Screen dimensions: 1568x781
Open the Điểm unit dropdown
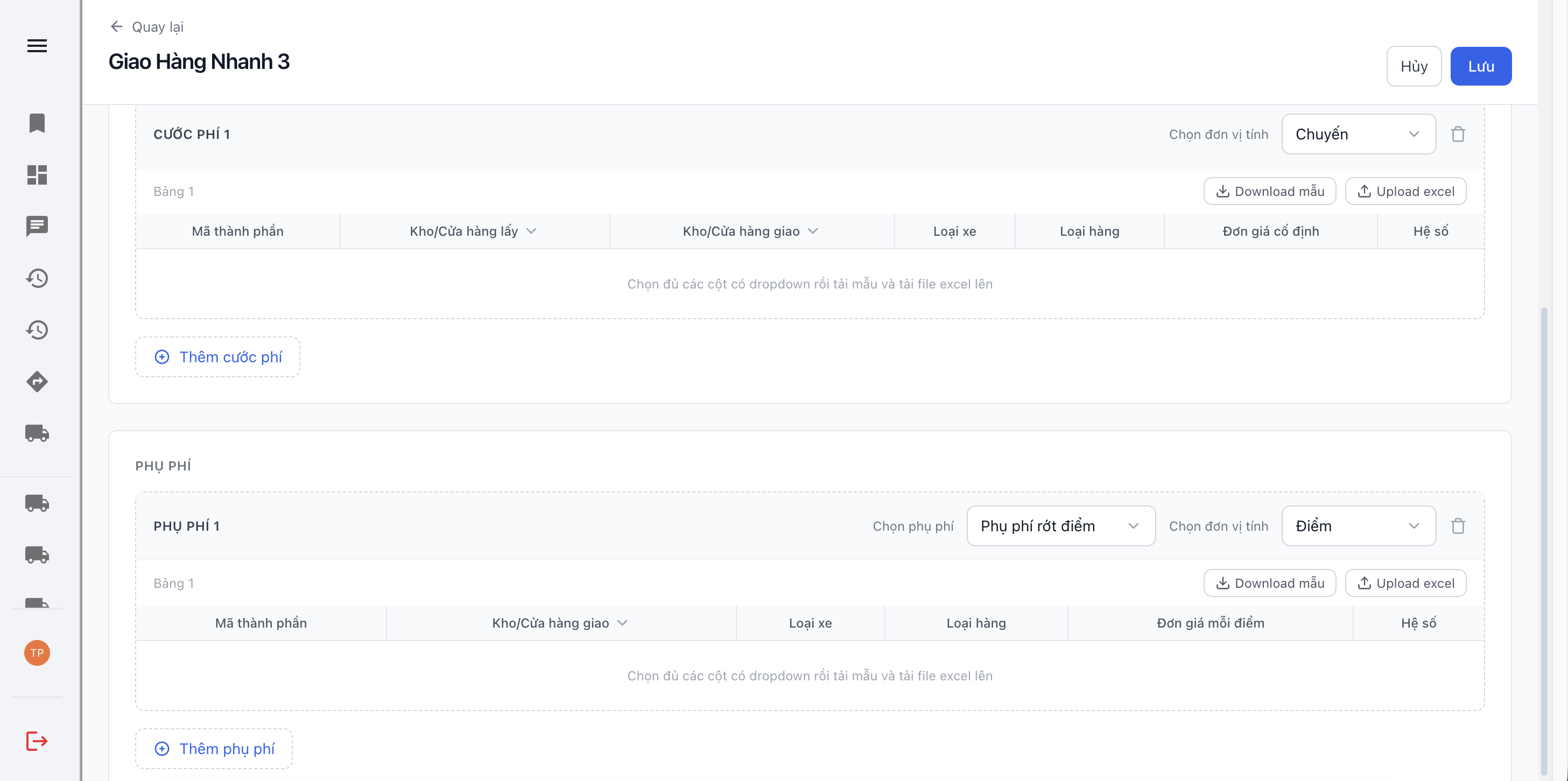pyautogui.click(x=1359, y=526)
